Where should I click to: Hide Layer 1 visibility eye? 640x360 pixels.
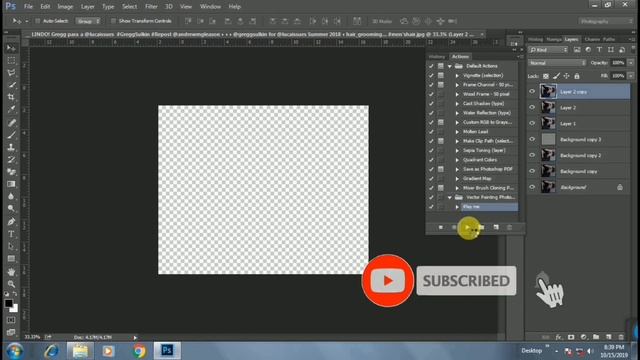532,123
